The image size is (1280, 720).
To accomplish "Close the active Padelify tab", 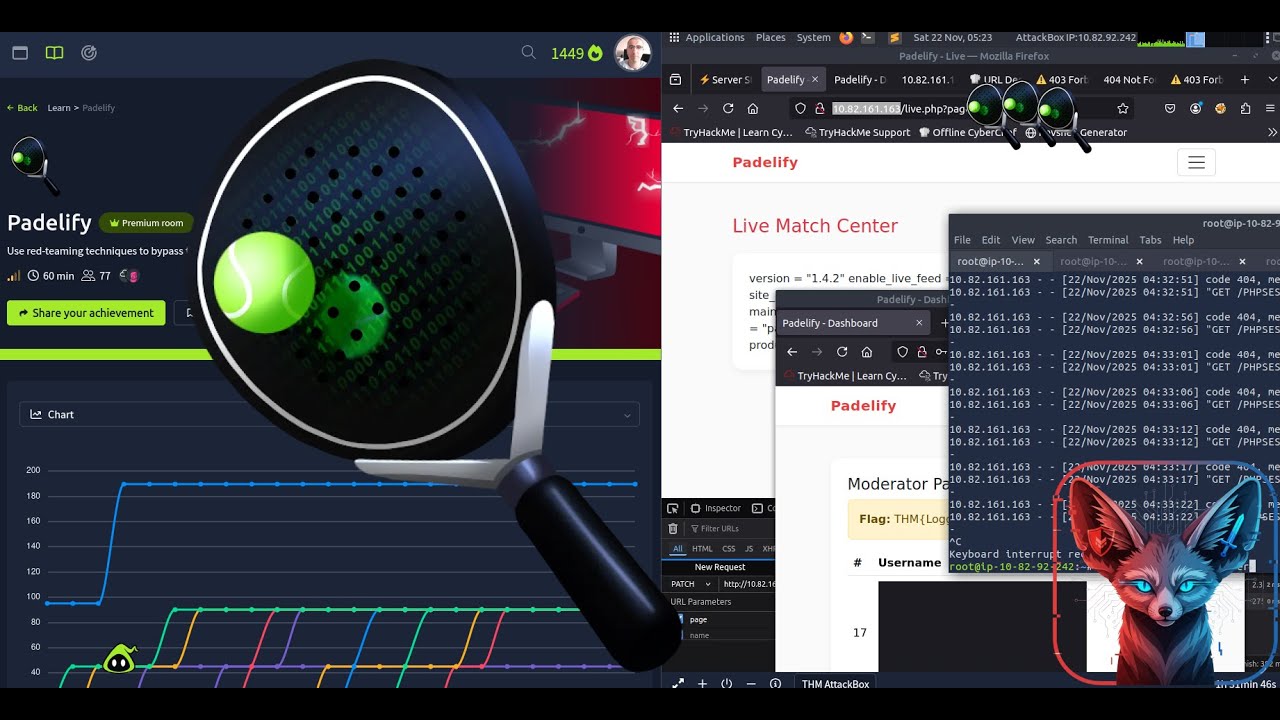I will tap(814, 80).
